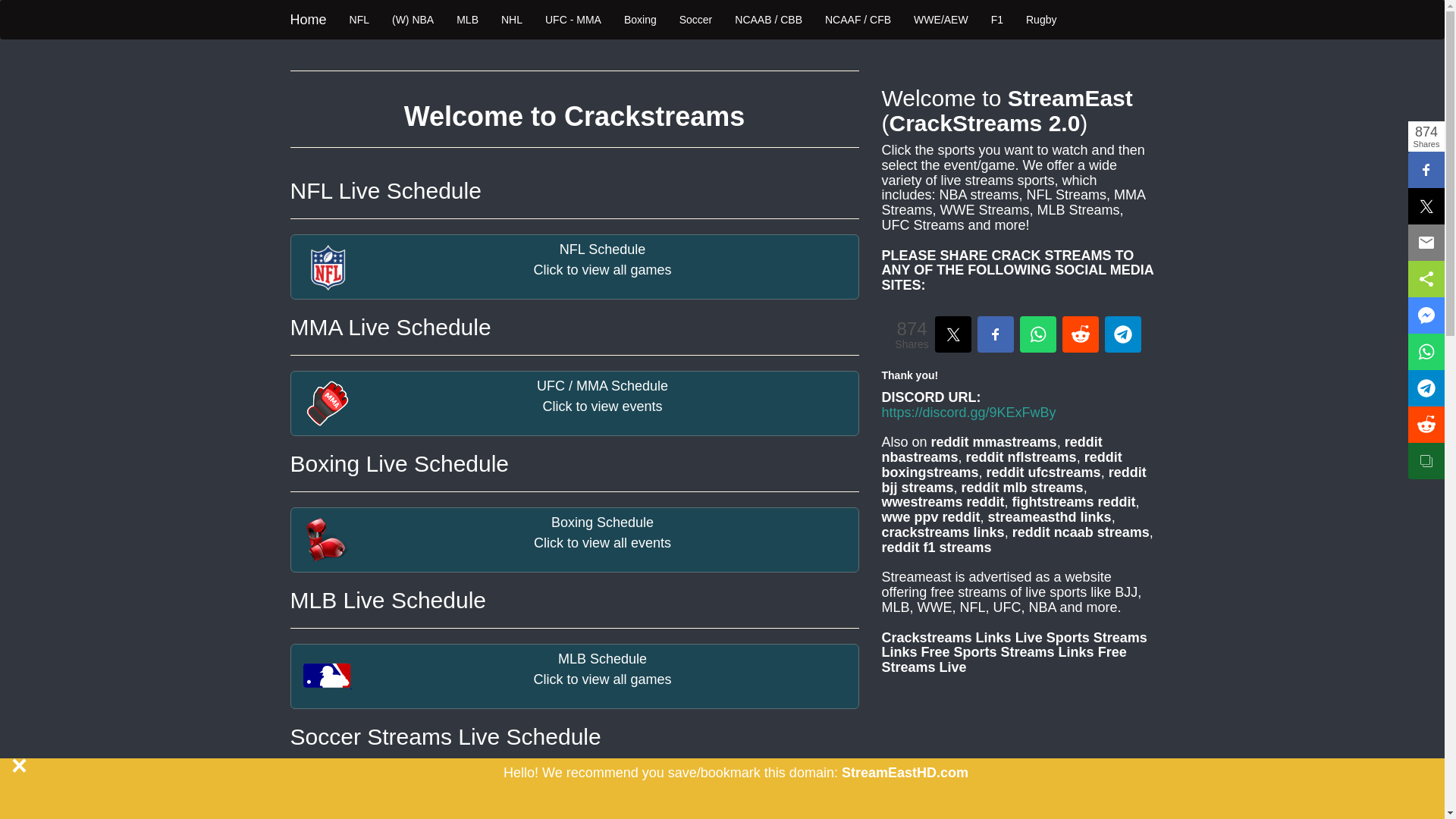Share on Facebook via inline share row

[995, 334]
